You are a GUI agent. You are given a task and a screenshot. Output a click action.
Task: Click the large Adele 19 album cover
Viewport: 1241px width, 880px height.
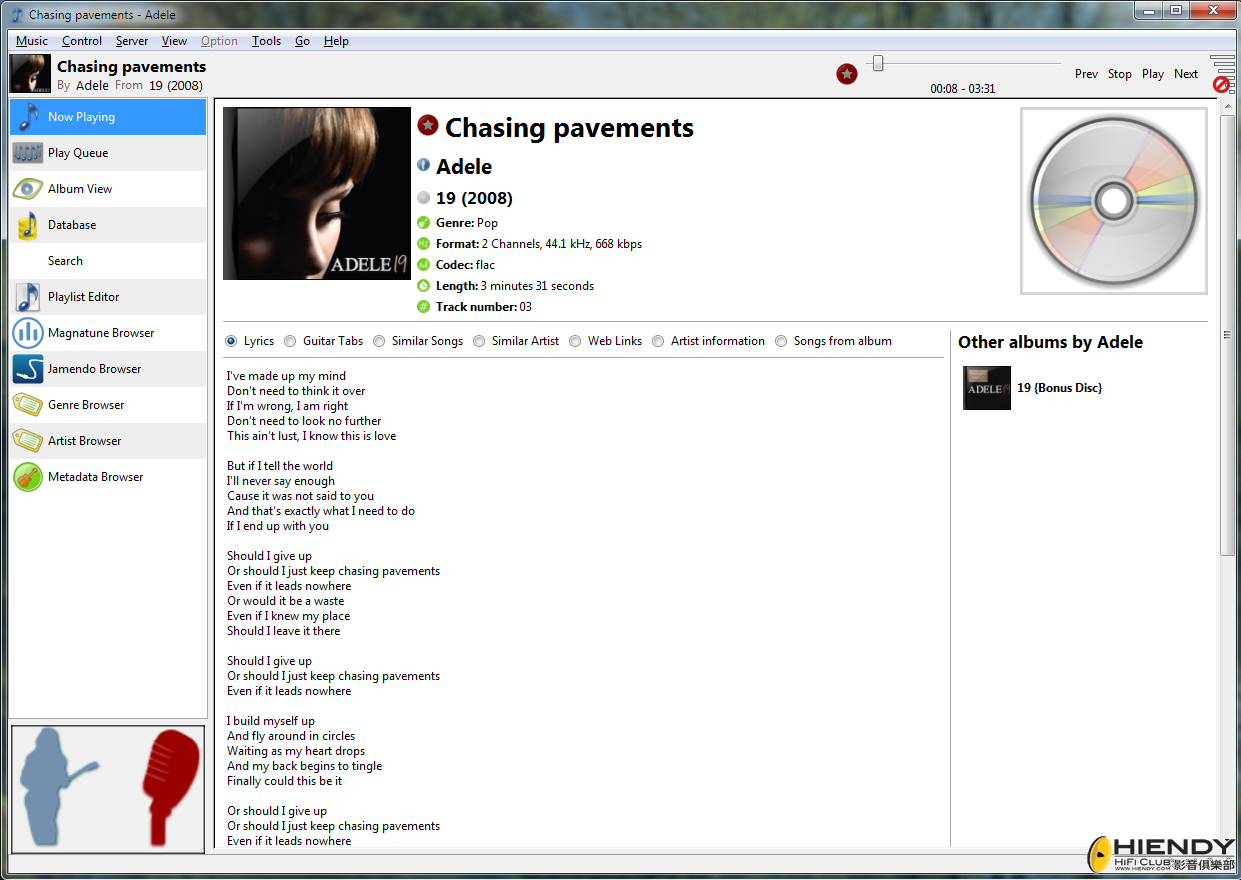(317, 193)
